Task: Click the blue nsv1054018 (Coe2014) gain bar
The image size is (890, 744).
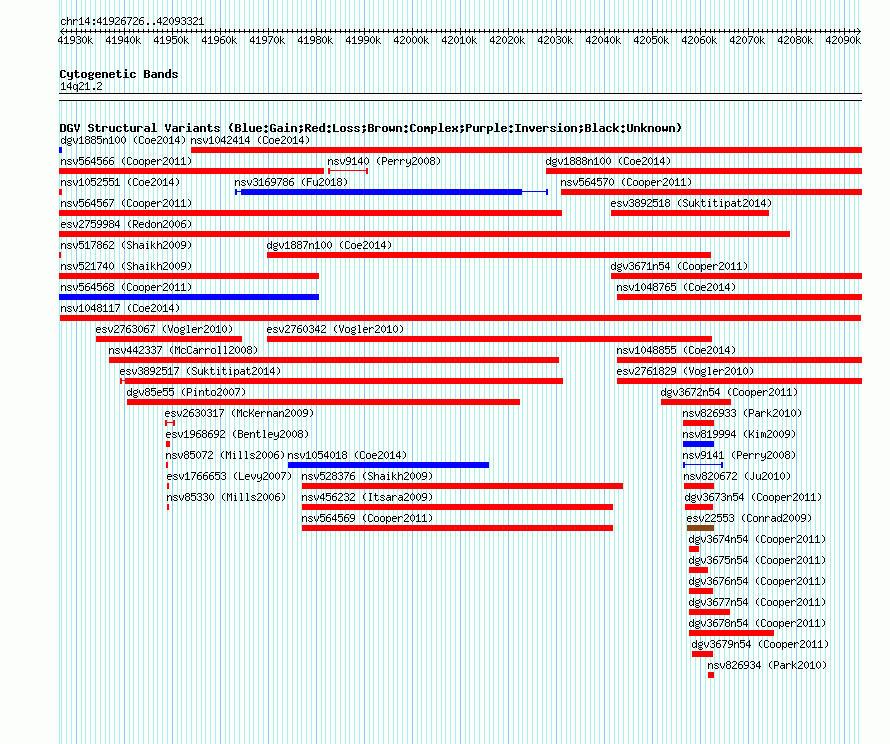Action: 389,465
